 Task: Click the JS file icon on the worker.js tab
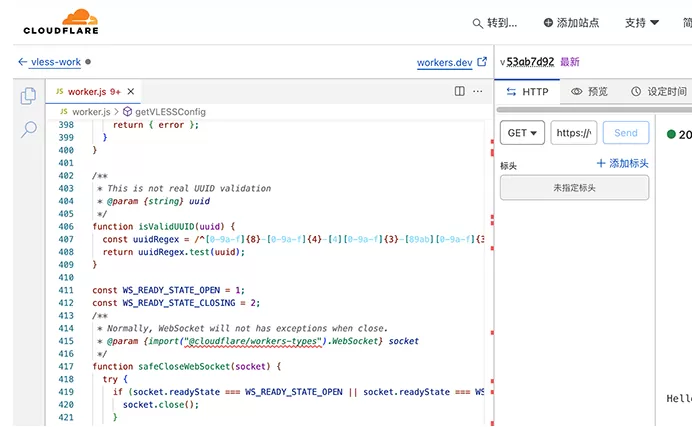point(60,91)
